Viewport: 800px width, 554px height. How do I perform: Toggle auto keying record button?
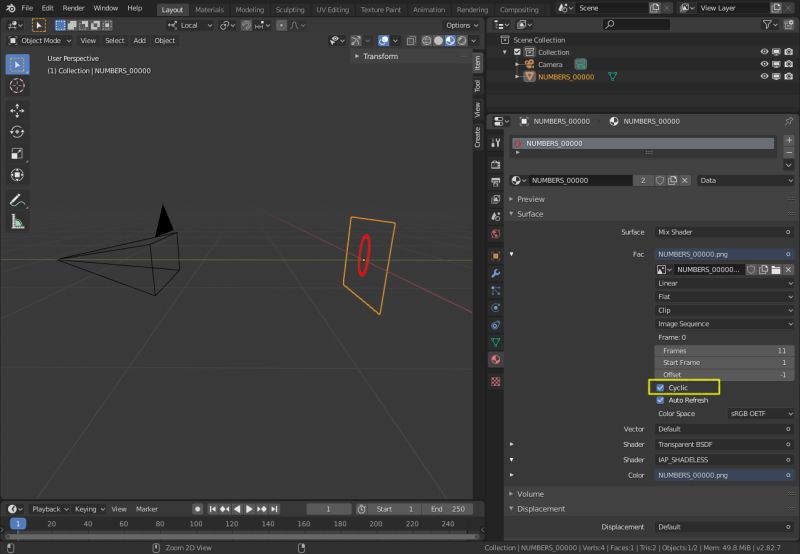coord(197,509)
